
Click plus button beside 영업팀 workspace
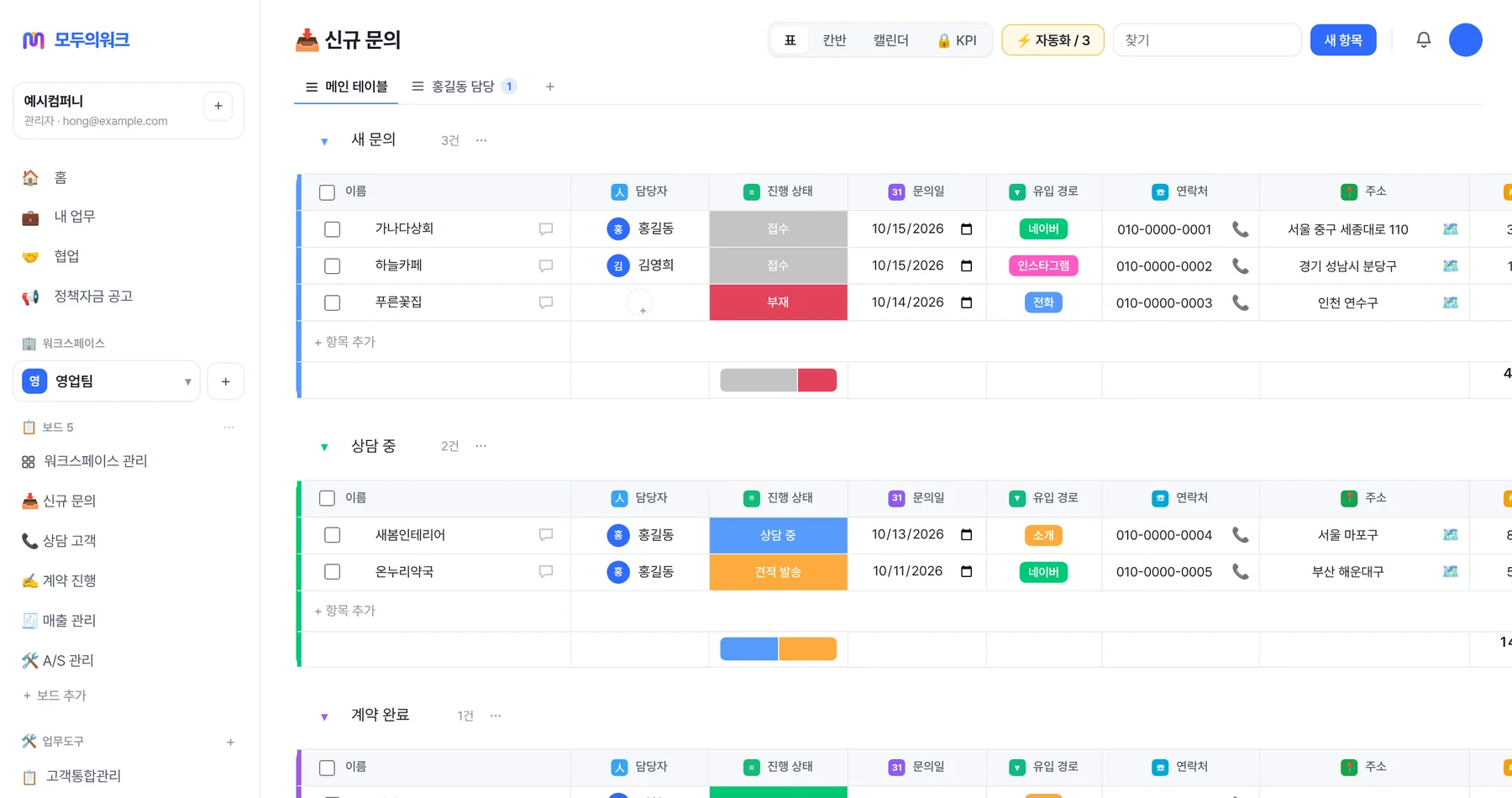(x=225, y=381)
